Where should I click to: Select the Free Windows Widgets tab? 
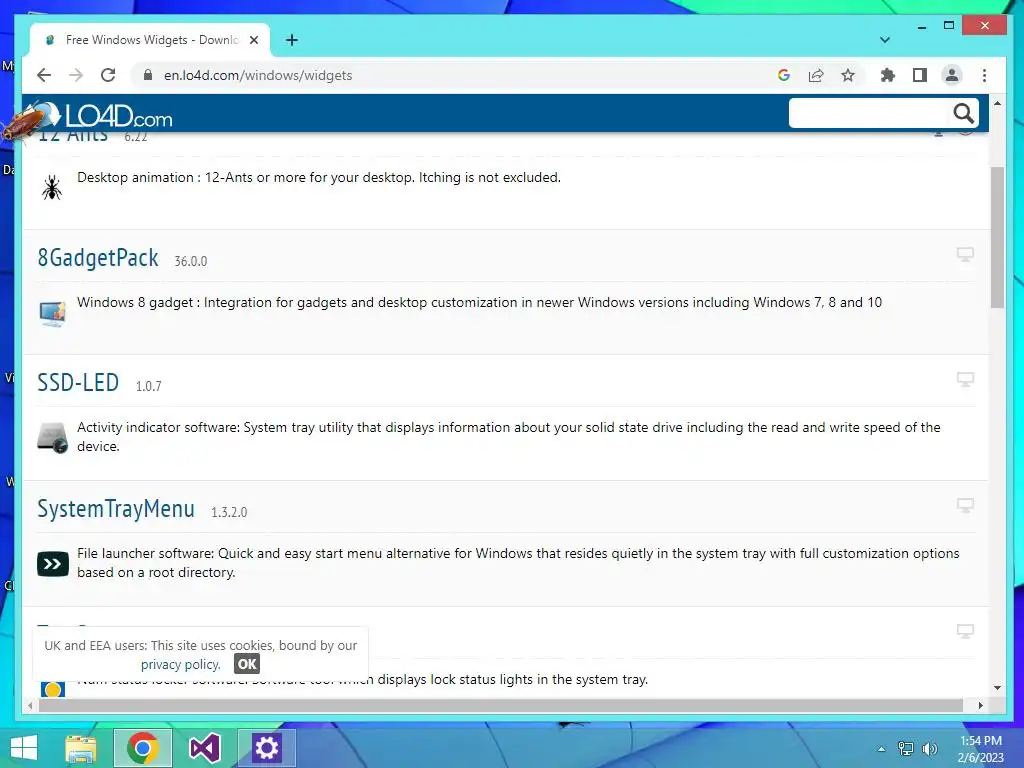150,40
